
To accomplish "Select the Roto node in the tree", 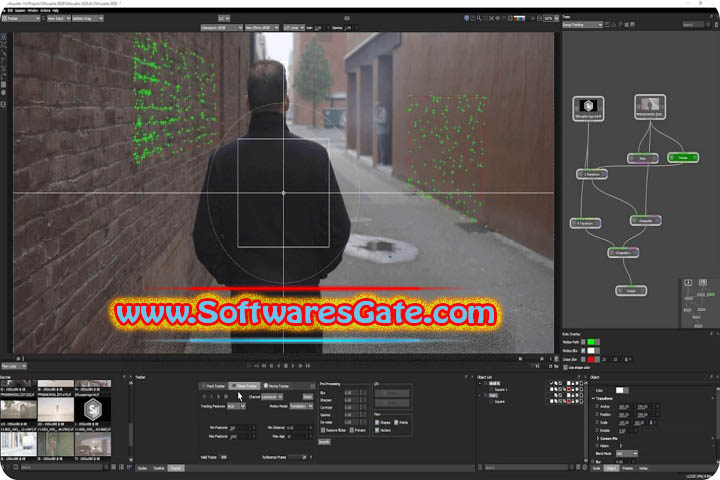I will point(643,158).
